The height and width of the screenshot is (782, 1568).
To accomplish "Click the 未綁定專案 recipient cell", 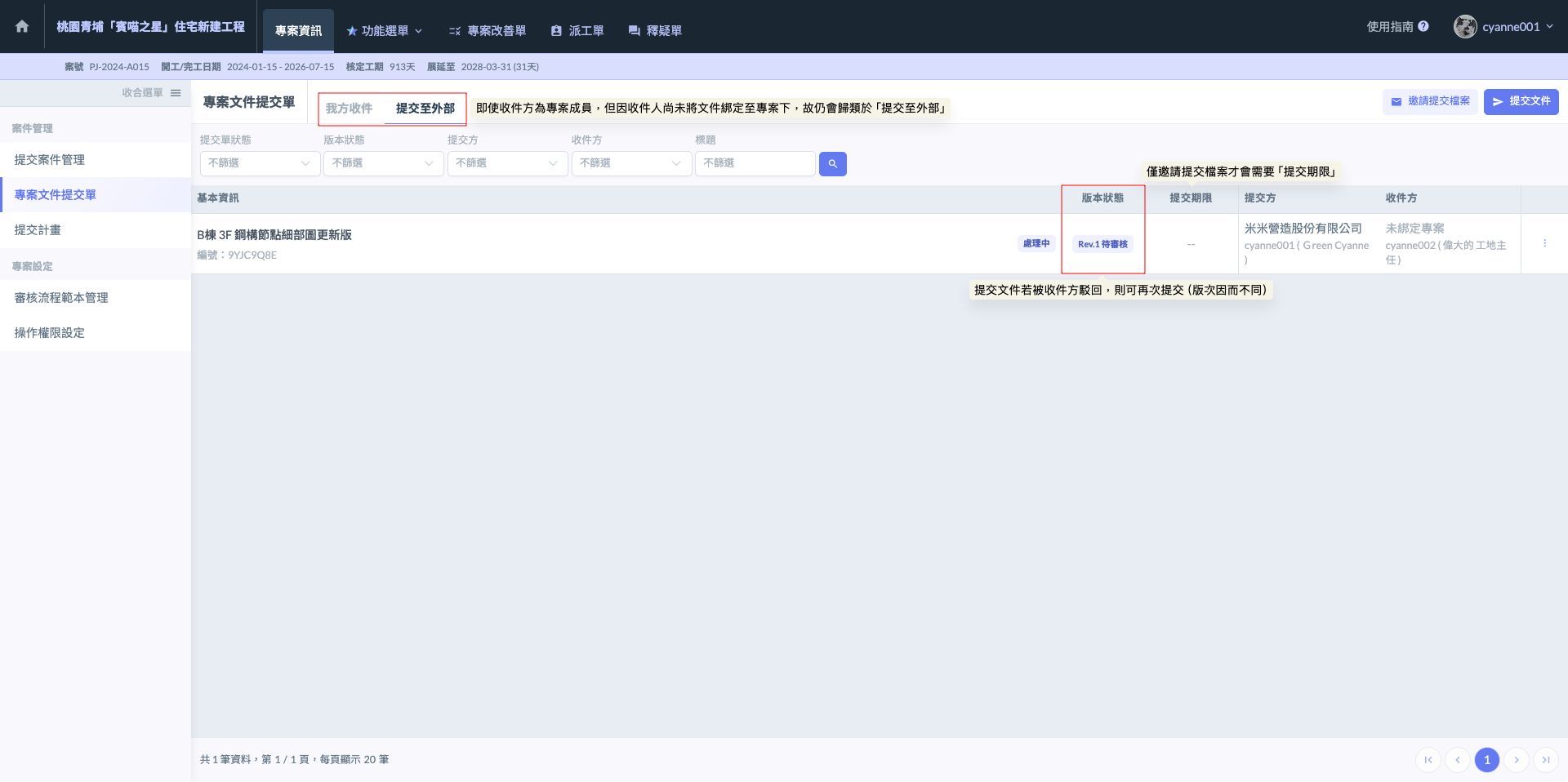I will click(x=1415, y=229).
